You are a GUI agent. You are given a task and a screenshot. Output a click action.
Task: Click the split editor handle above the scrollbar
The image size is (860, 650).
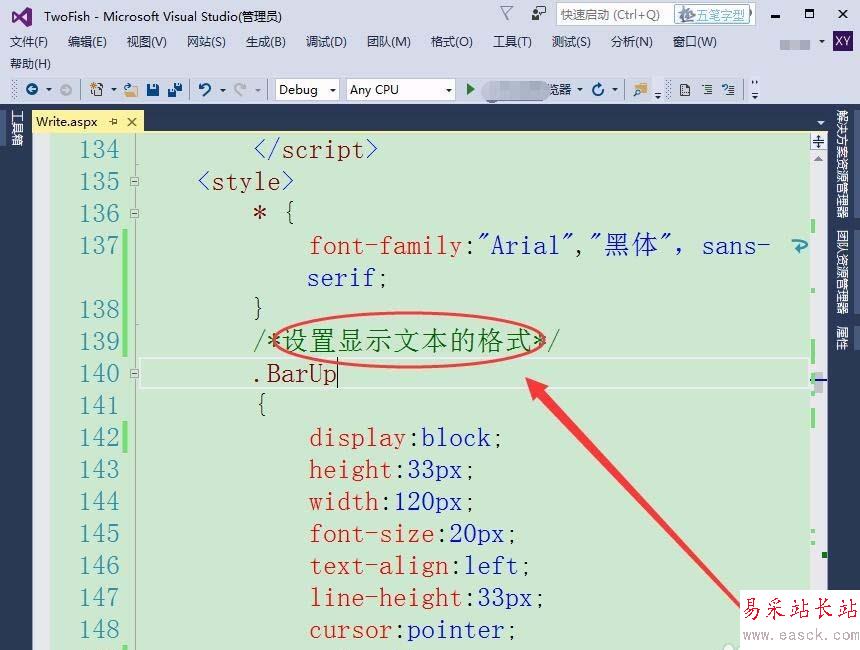818,142
